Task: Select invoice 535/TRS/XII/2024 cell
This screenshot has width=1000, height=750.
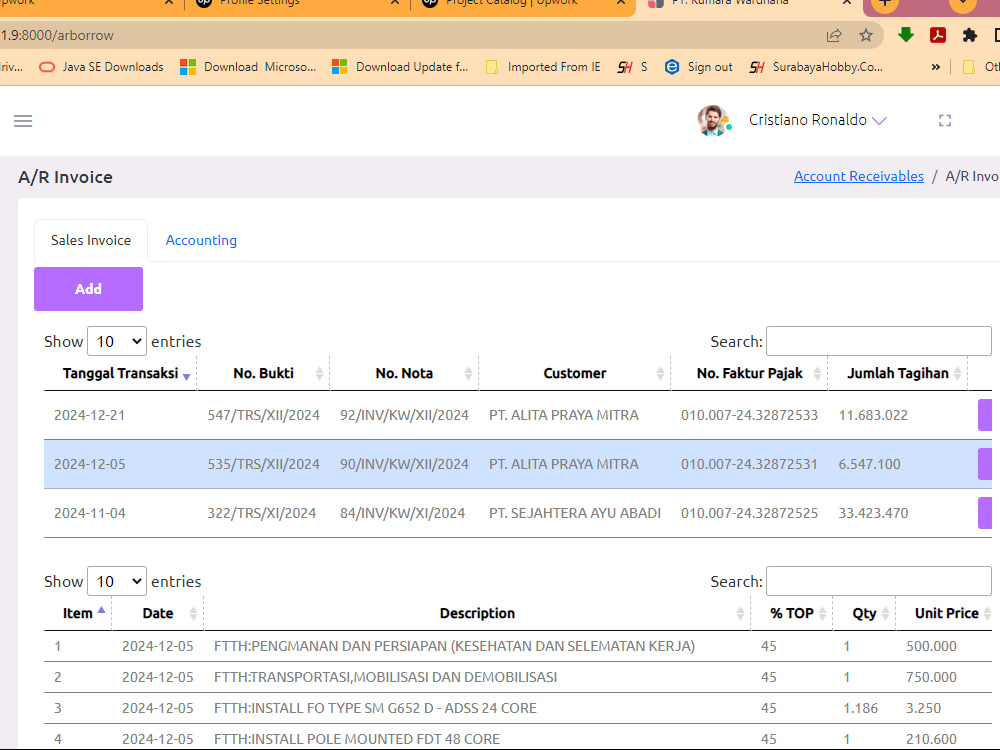Action: (x=263, y=464)
